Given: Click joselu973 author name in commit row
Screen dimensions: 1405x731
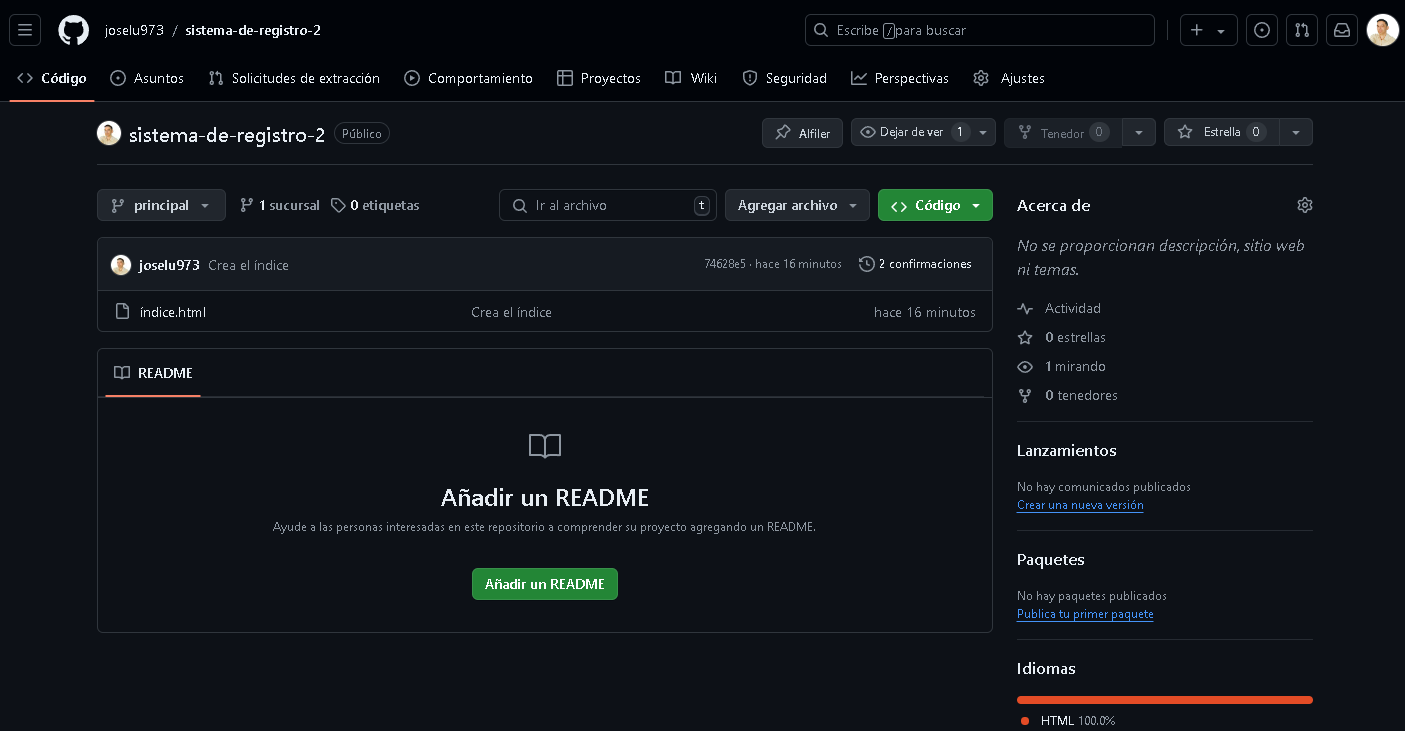Looking at the screenshot, I should point(169,265).
